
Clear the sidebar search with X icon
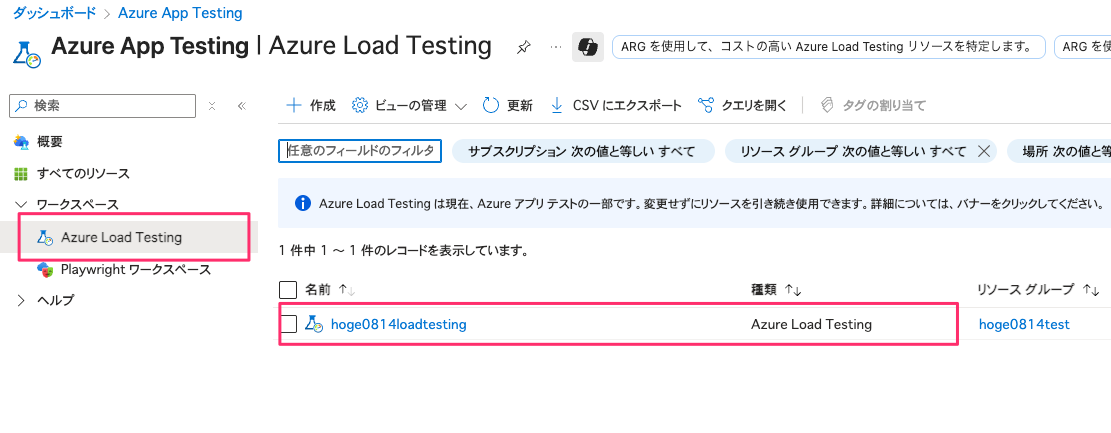coord(212,106)
